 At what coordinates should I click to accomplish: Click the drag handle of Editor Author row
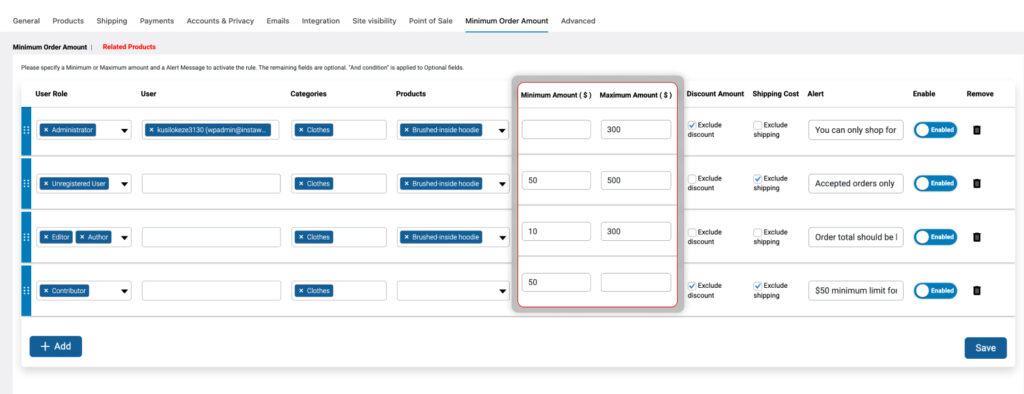pyautogui.click(x=26, y=237)
